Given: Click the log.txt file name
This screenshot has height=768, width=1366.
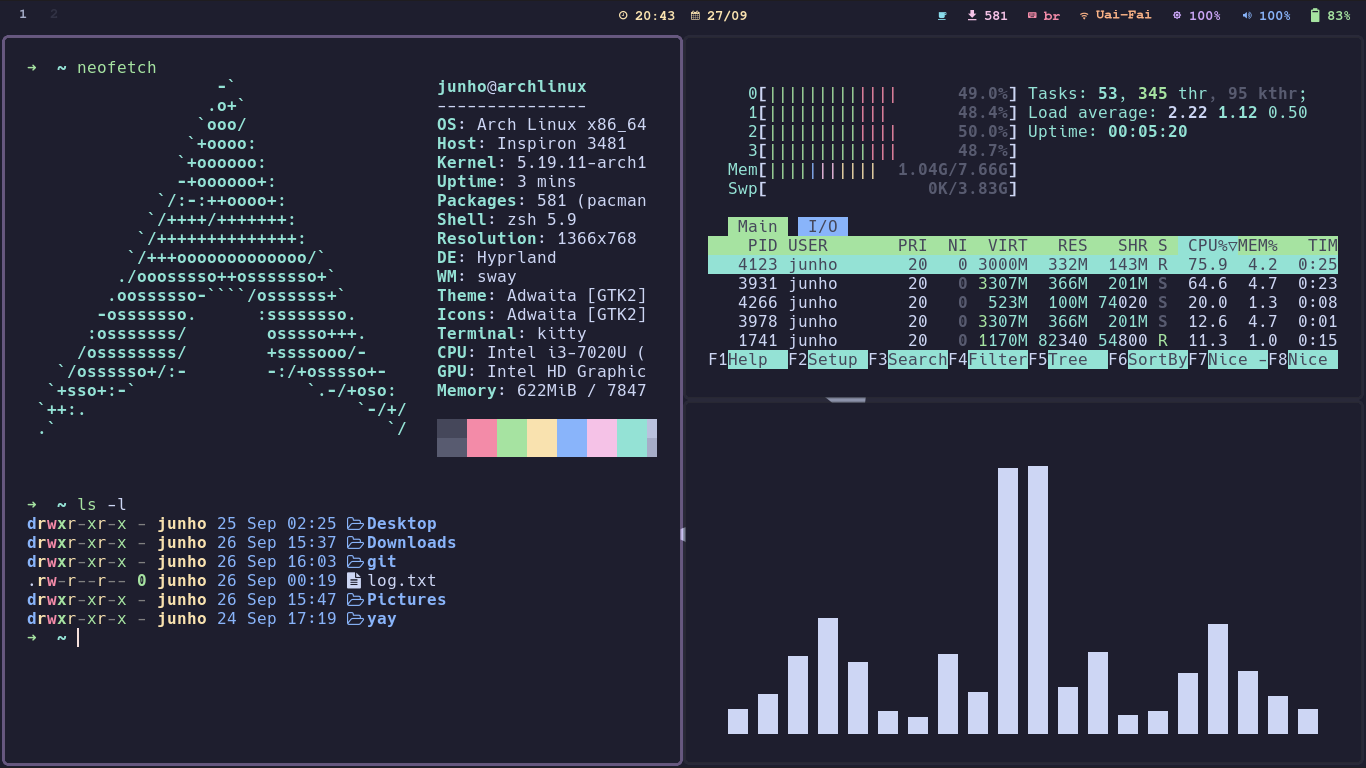Looking at the screenshot, I should tap(402, 581).
